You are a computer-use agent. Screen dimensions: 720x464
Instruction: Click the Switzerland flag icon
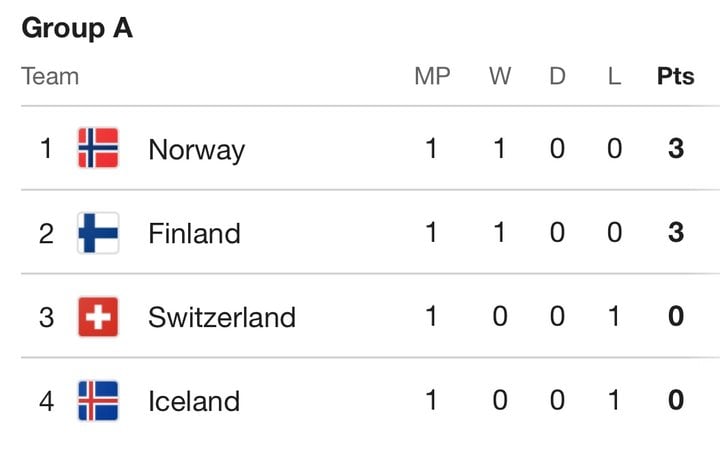pos(98,317)
